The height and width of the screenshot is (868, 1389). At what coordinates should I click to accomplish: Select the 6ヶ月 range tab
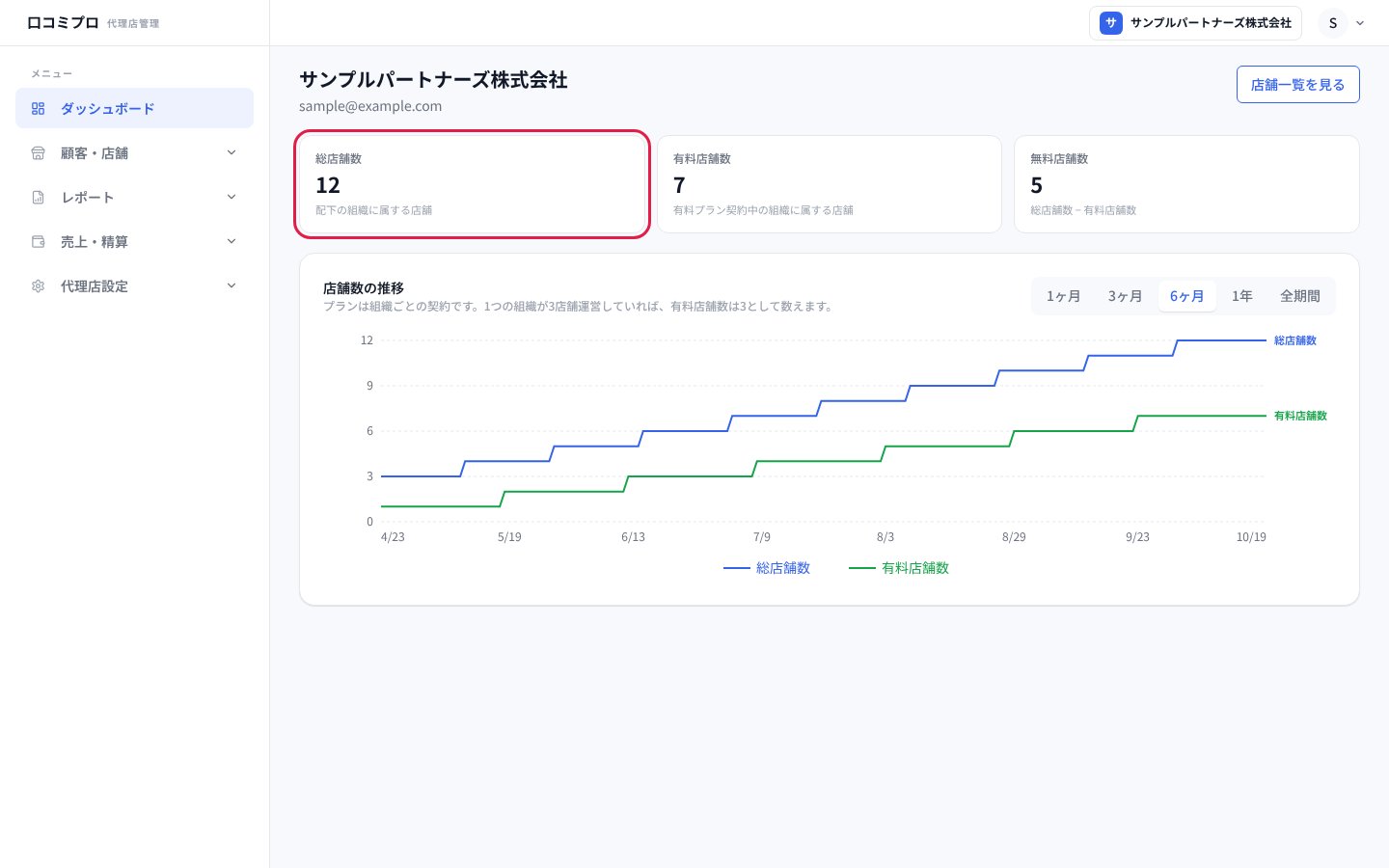click(1186, 296)
